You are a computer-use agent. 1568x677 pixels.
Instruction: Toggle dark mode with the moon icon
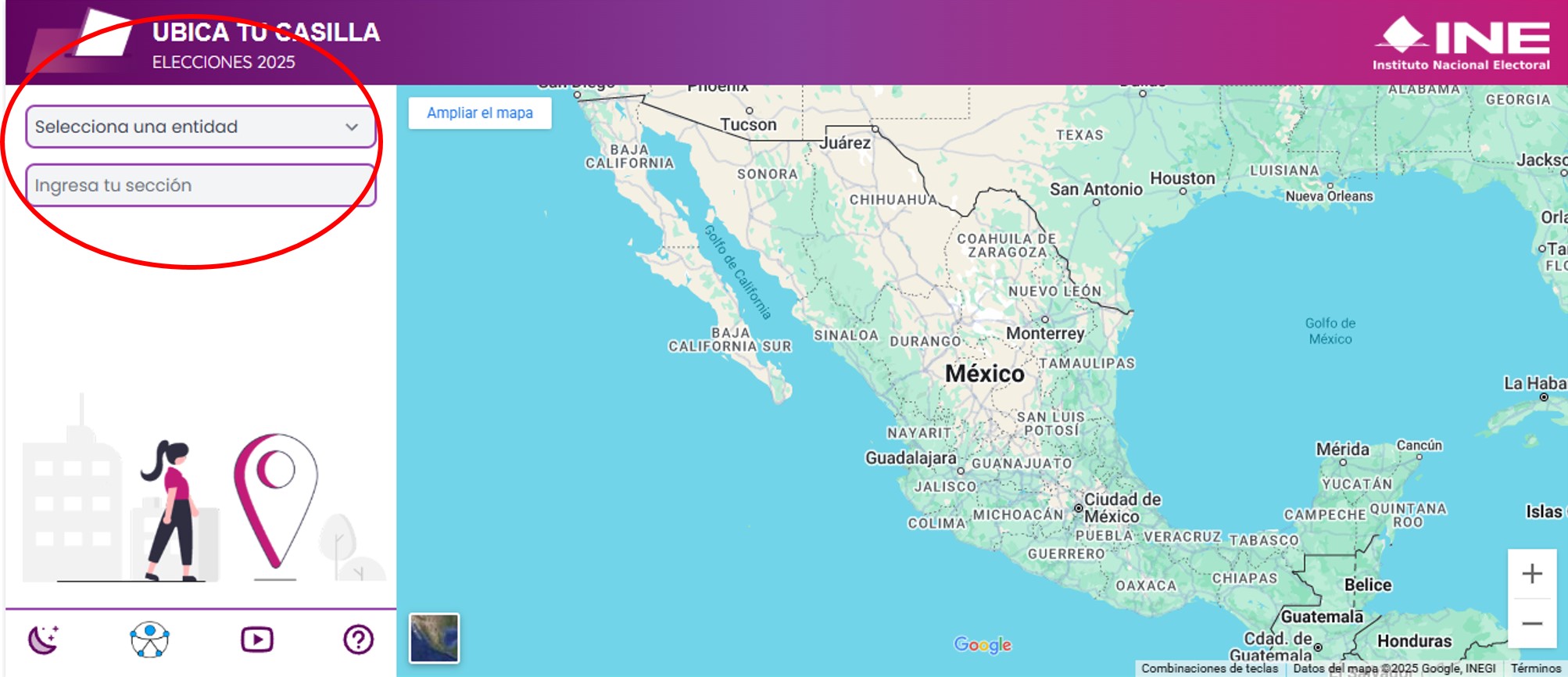click(44, 639)
